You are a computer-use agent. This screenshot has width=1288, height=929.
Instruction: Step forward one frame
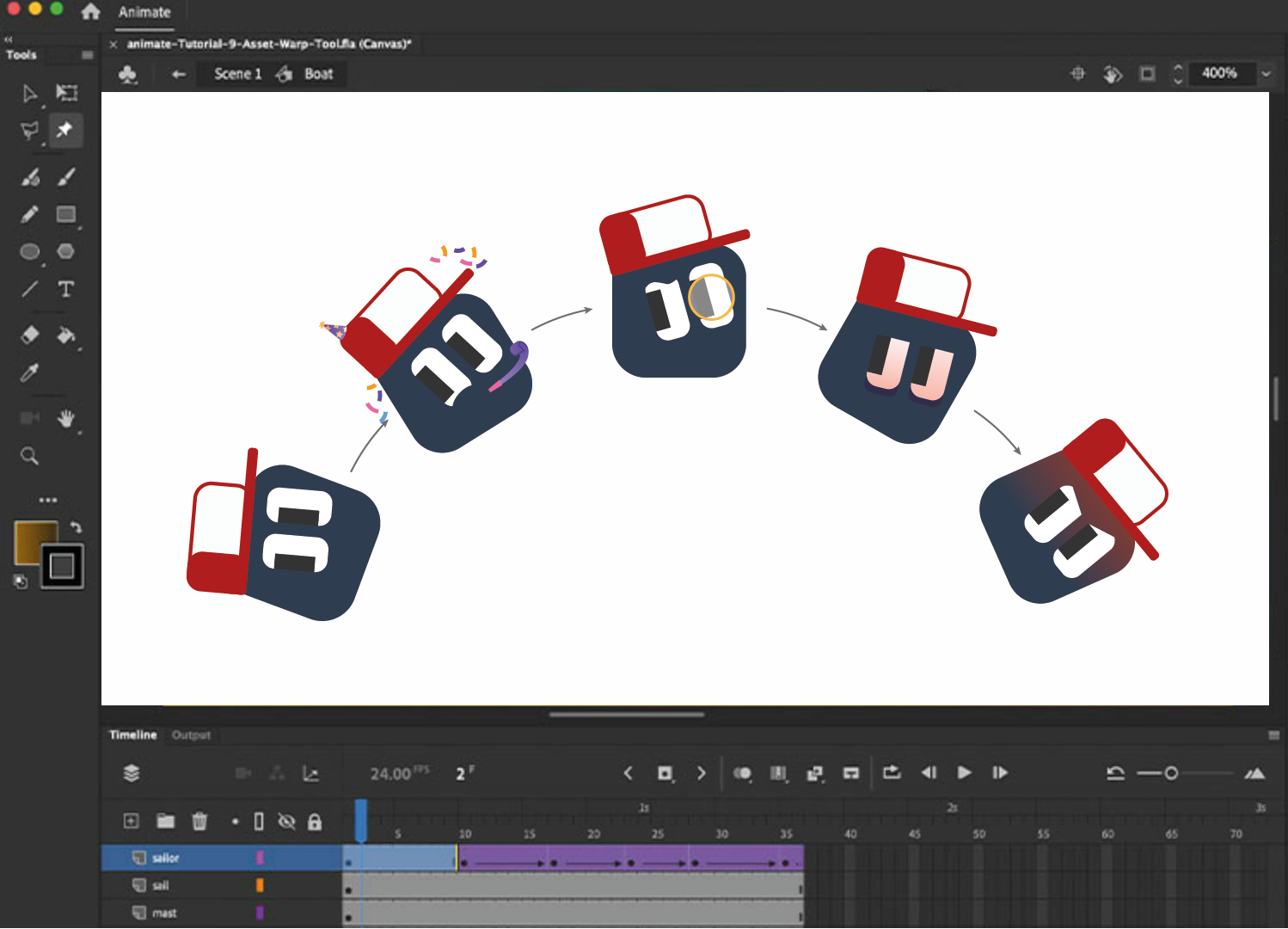pyautogui.click(x=1000, y=772)
